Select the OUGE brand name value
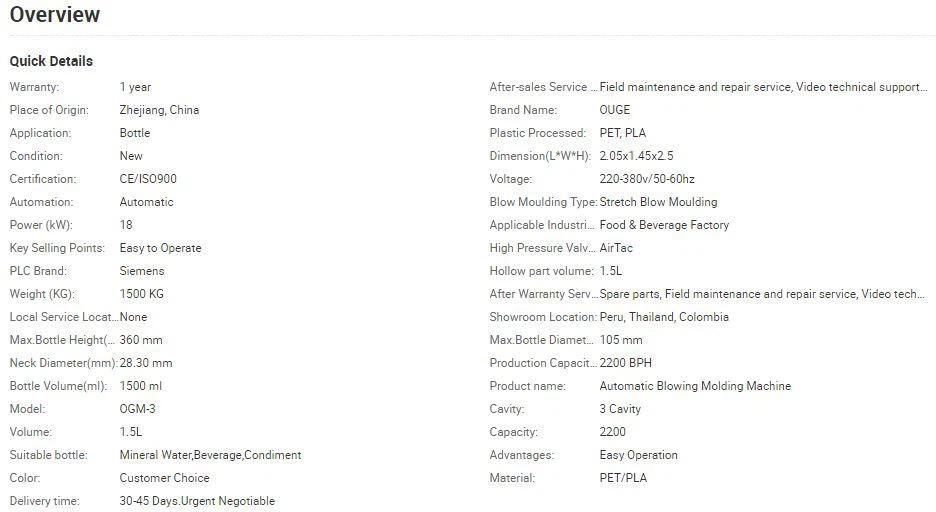 (x=615, y=110)
